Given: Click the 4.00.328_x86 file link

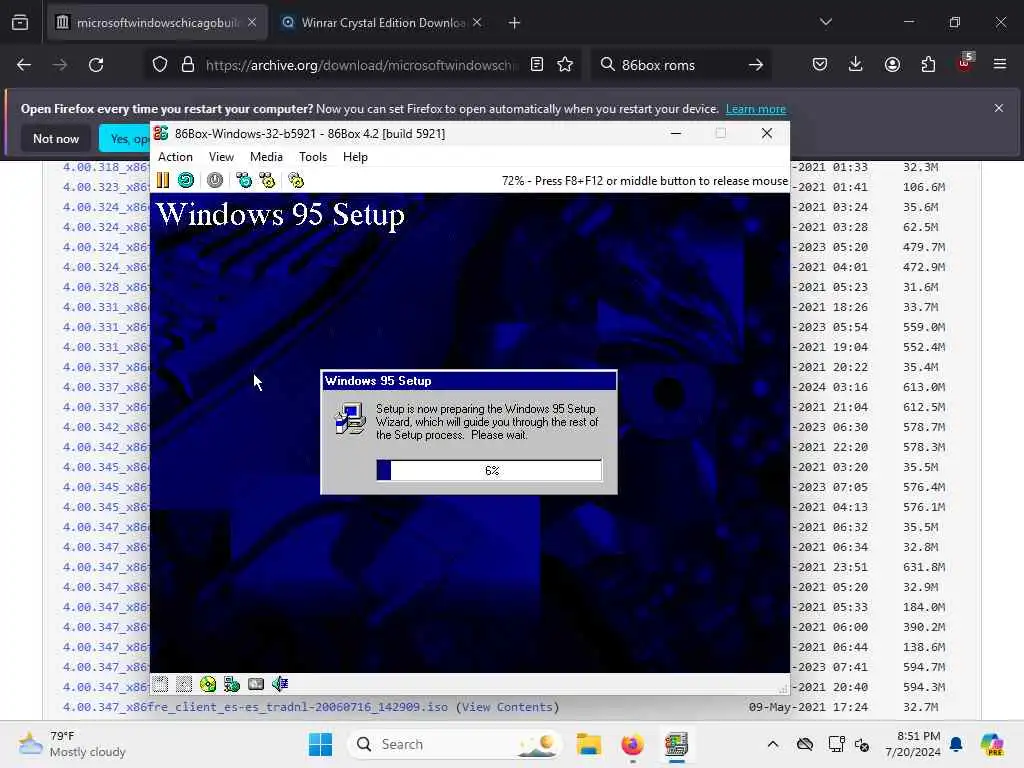Looking at the screenshot, I should (106, 287).
